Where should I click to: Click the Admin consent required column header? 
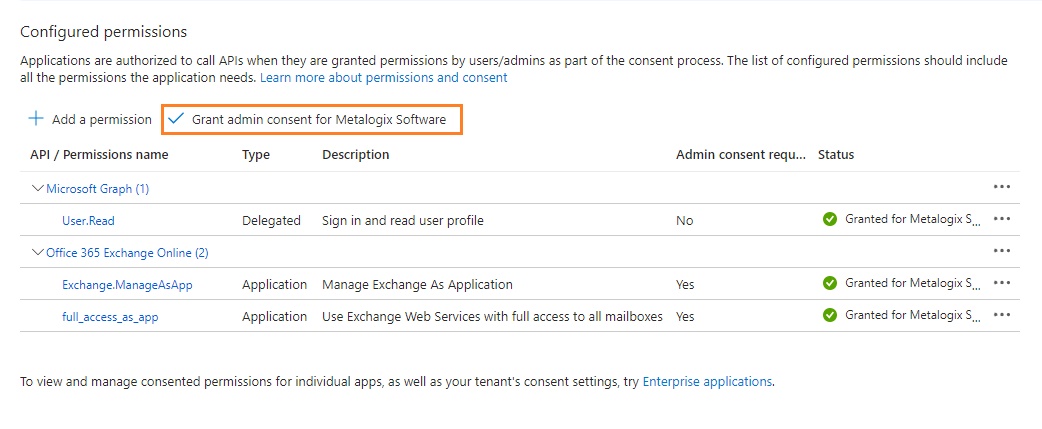[740, 155]
